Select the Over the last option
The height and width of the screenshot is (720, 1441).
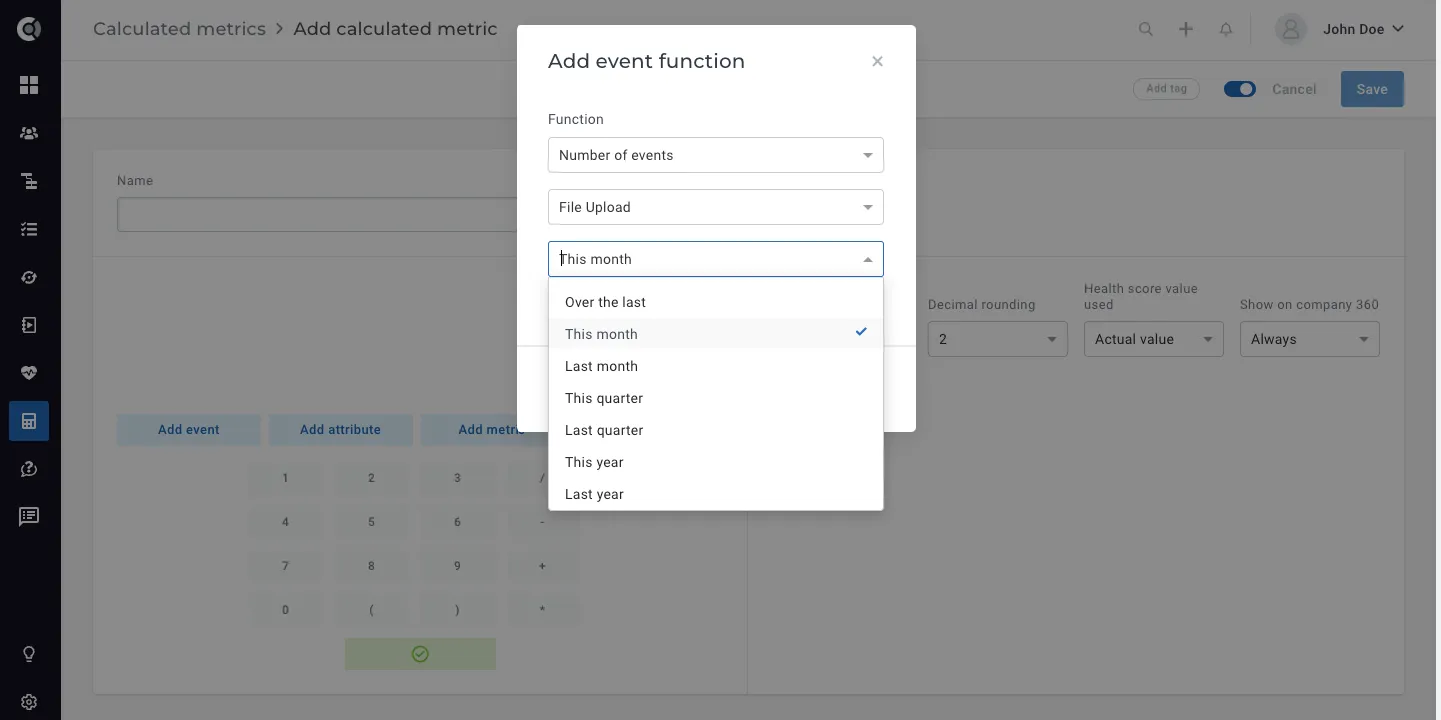pos(716,302)
